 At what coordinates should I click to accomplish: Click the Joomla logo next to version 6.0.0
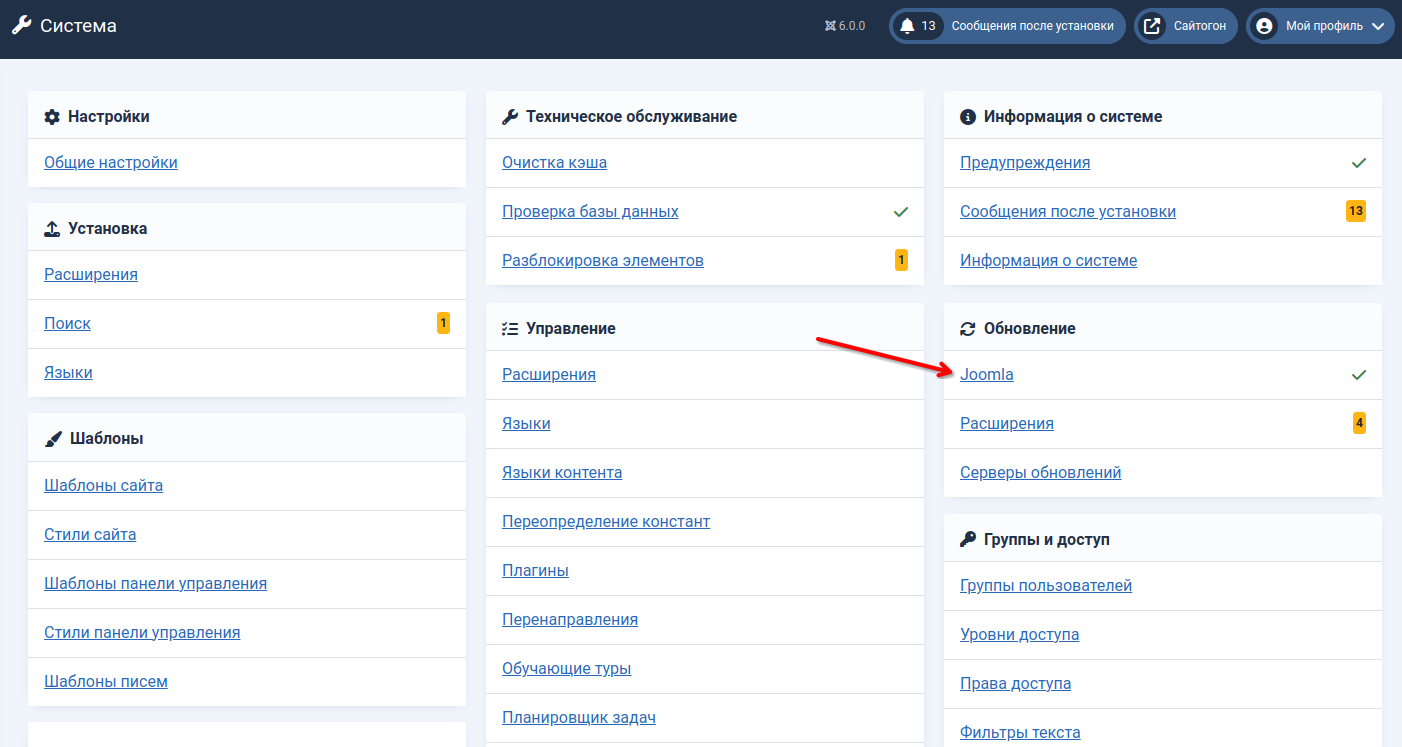[x=830, y=26]
